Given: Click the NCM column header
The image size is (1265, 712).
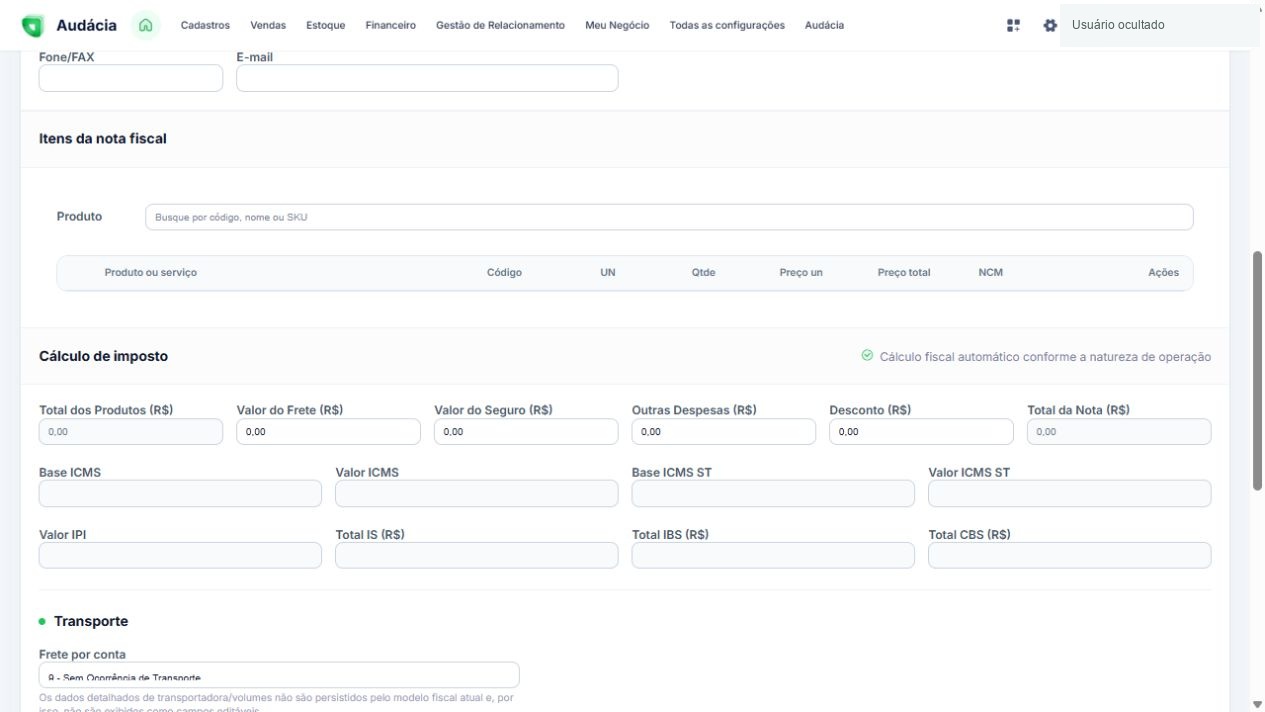Looking at the screenshot, I should point(991,273).
